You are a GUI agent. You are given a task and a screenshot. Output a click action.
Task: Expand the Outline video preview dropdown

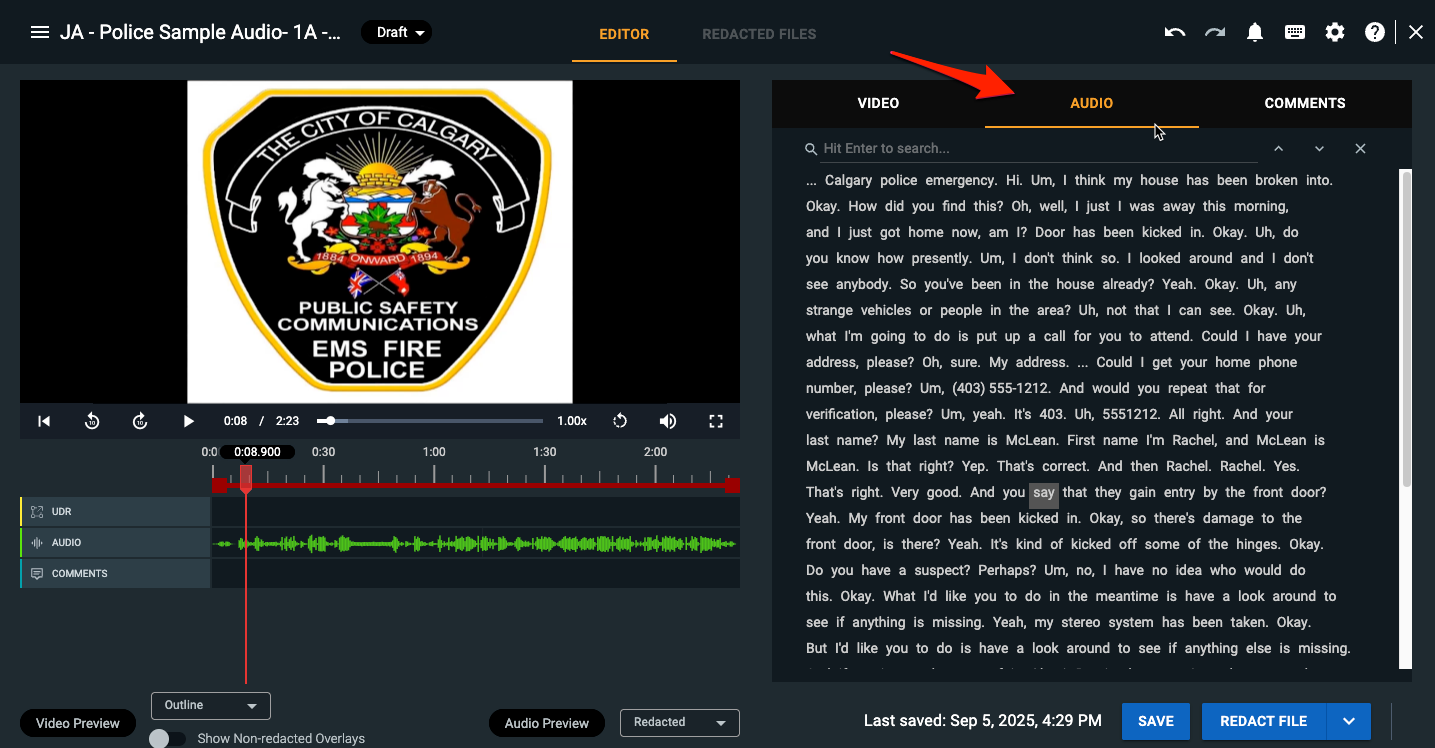tap(211, 705)
